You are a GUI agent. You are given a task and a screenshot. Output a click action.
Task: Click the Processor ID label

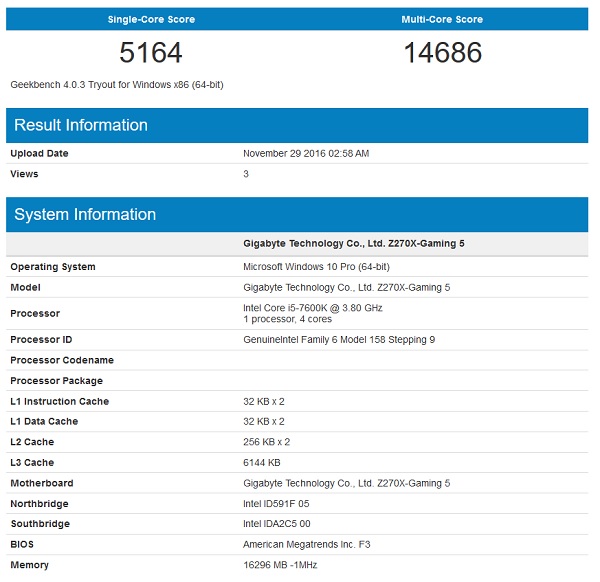pyautogui.click(x=41, y=339)
